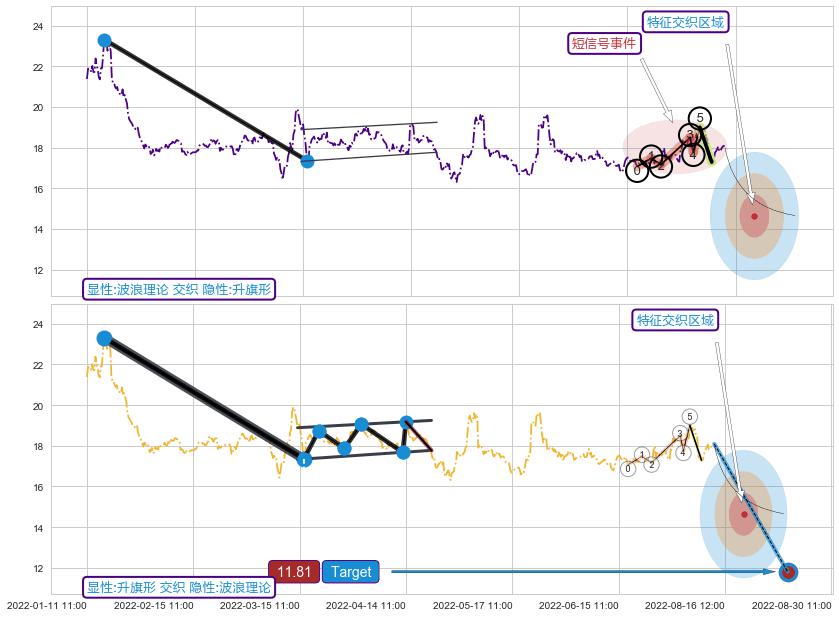Click the large blue peak marker in bottom chart
This screenshot has width=839, height=617.
point(104,339)
